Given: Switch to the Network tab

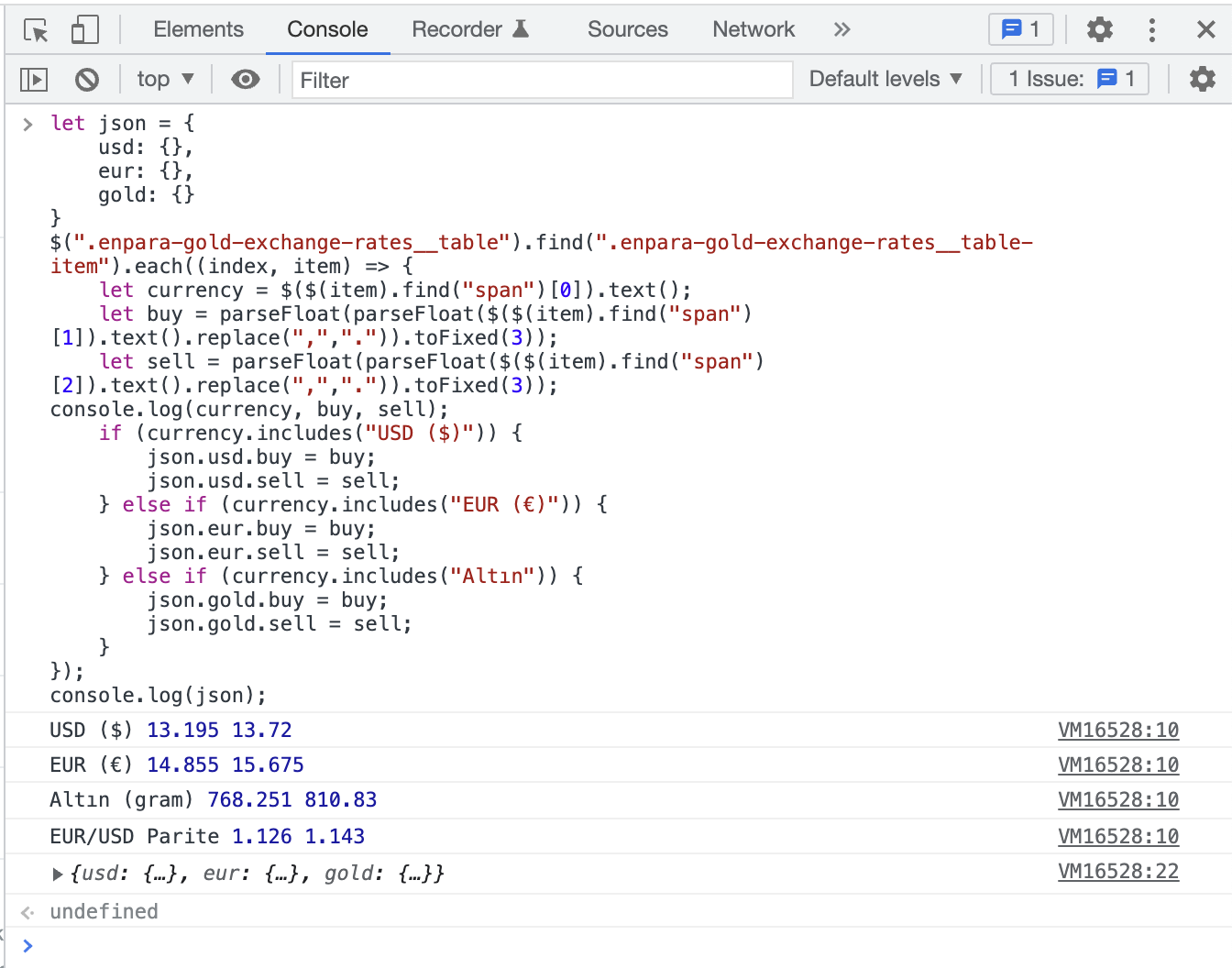Looking at the screenshot, I should click(753, 29).
